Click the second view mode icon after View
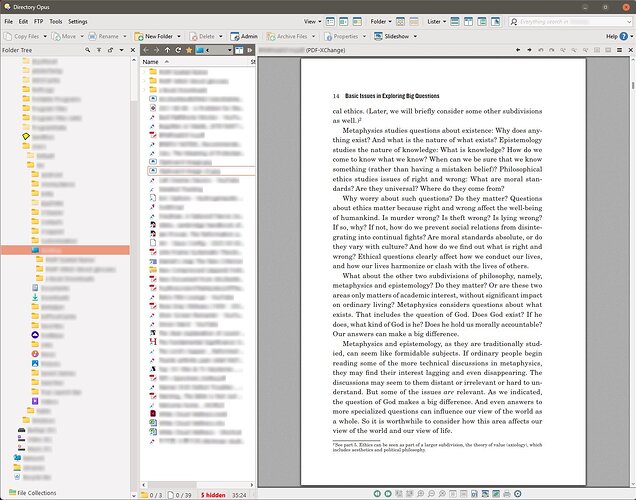 [x=344, y=21]
